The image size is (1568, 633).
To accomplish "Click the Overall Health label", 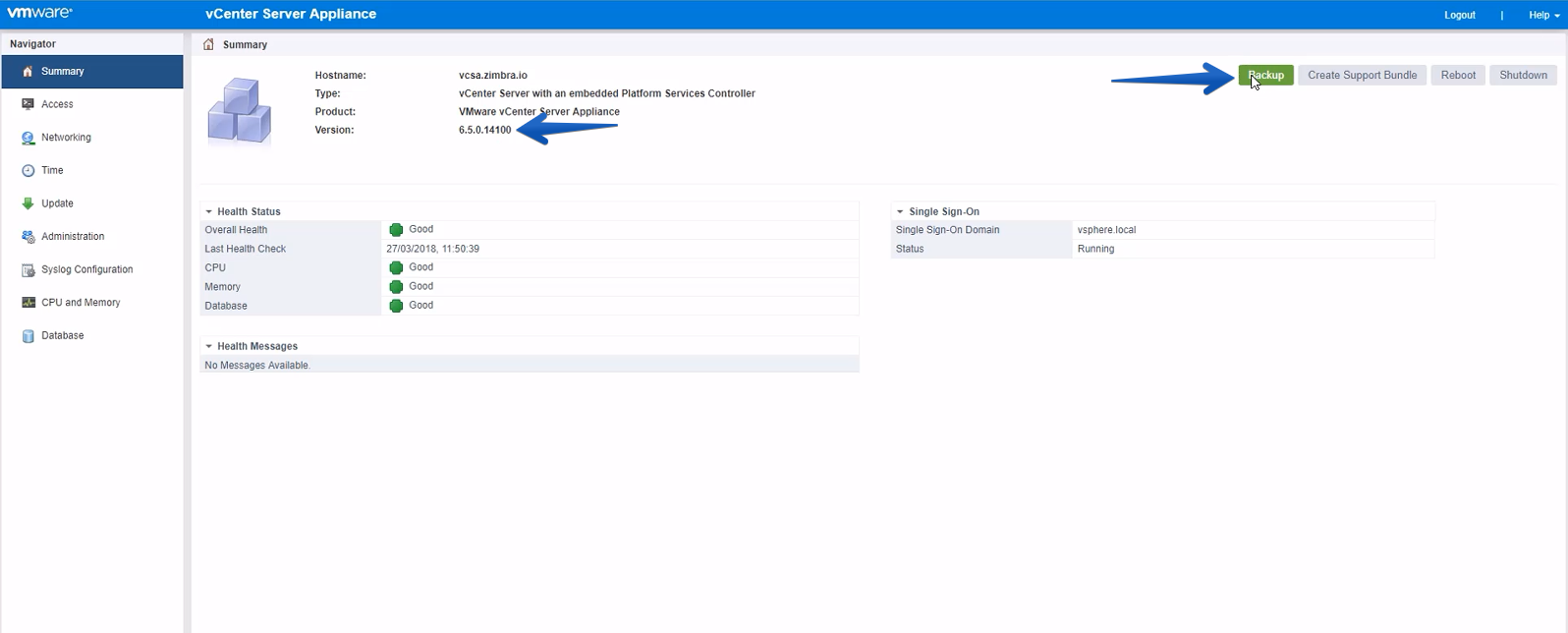I will click(236, 230).
